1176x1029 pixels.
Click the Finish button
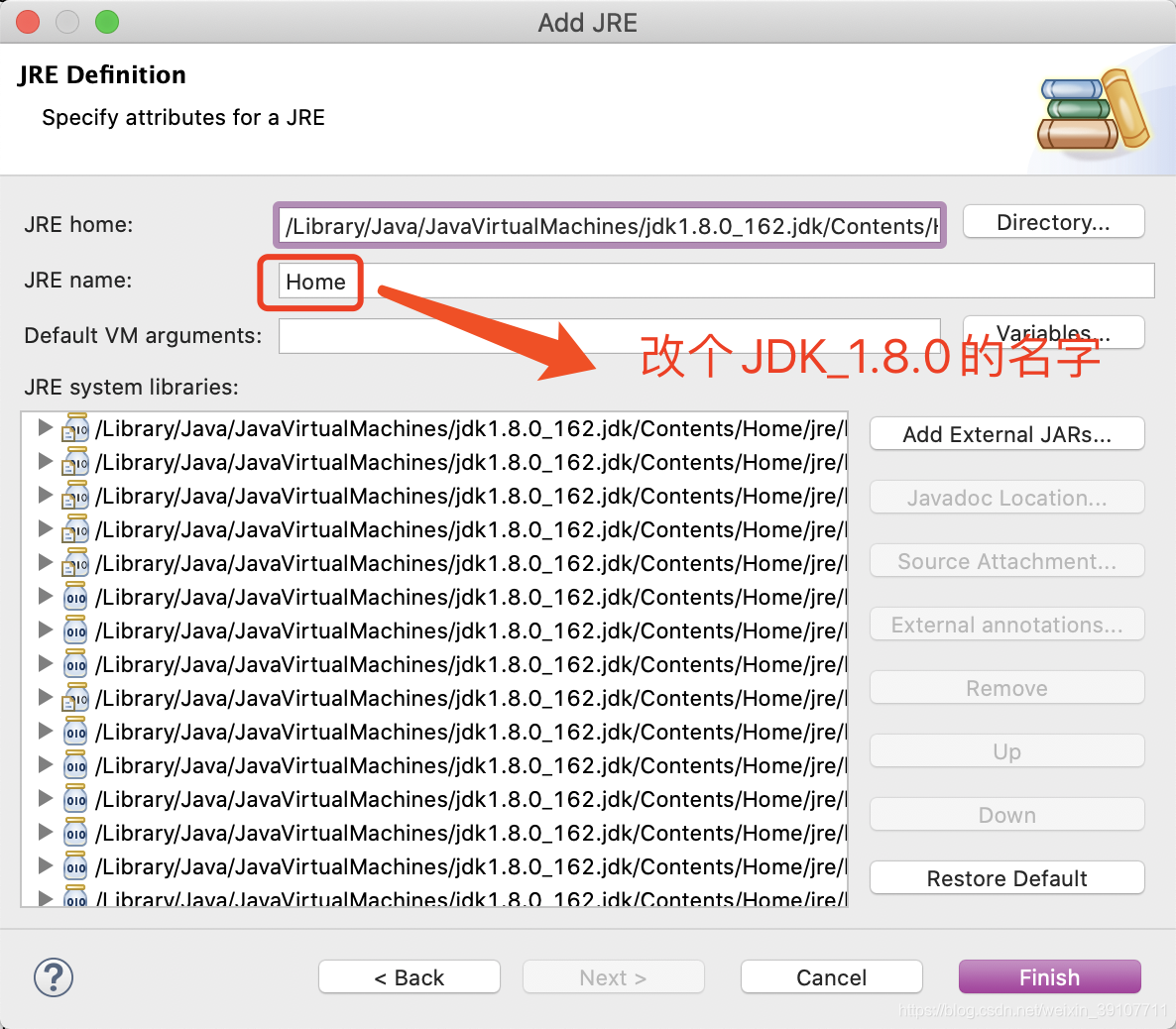click(x=1049, y=976)
